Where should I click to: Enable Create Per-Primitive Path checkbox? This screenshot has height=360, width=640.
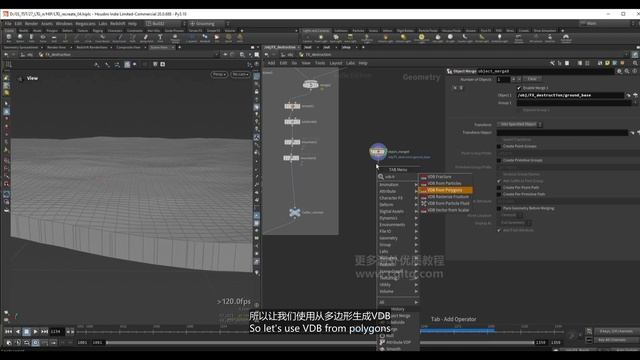pos(499,194)
